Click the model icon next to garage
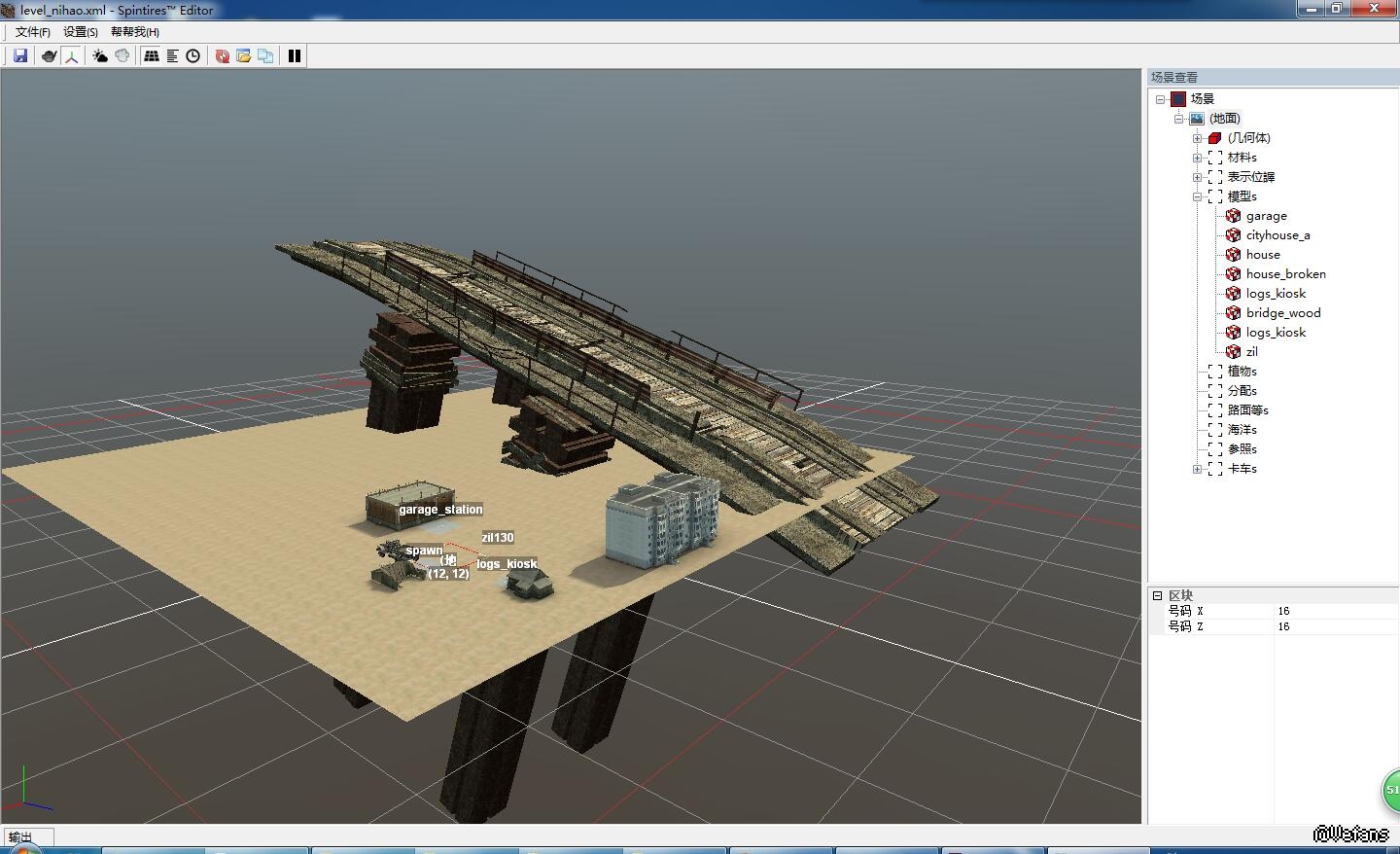Image resolution: width=1400 pixels, height=854 pixels. (1233, 216)
